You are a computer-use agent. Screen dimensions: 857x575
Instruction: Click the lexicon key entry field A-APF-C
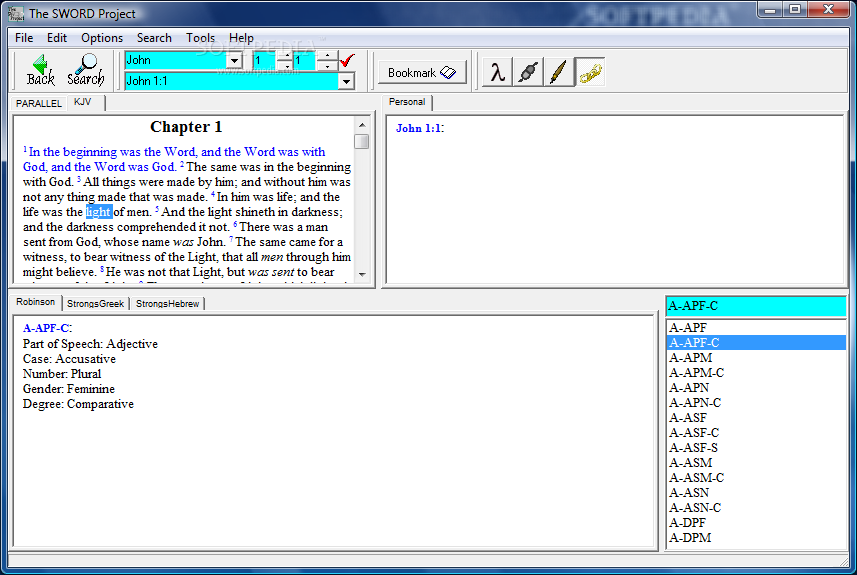pyautogui.click(x=756, y=306)
